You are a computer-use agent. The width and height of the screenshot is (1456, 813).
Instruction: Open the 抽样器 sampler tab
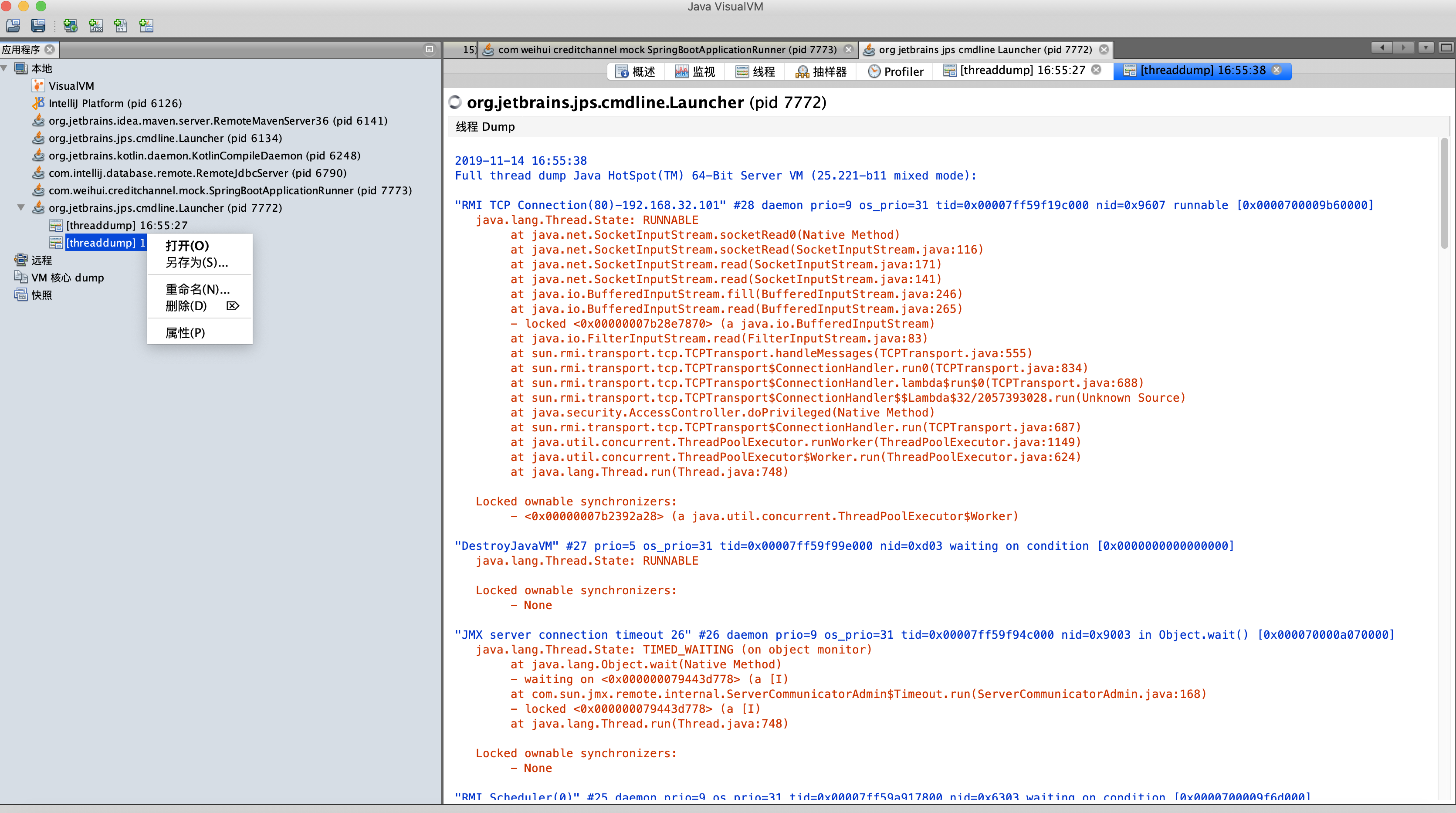click(821, 71)
